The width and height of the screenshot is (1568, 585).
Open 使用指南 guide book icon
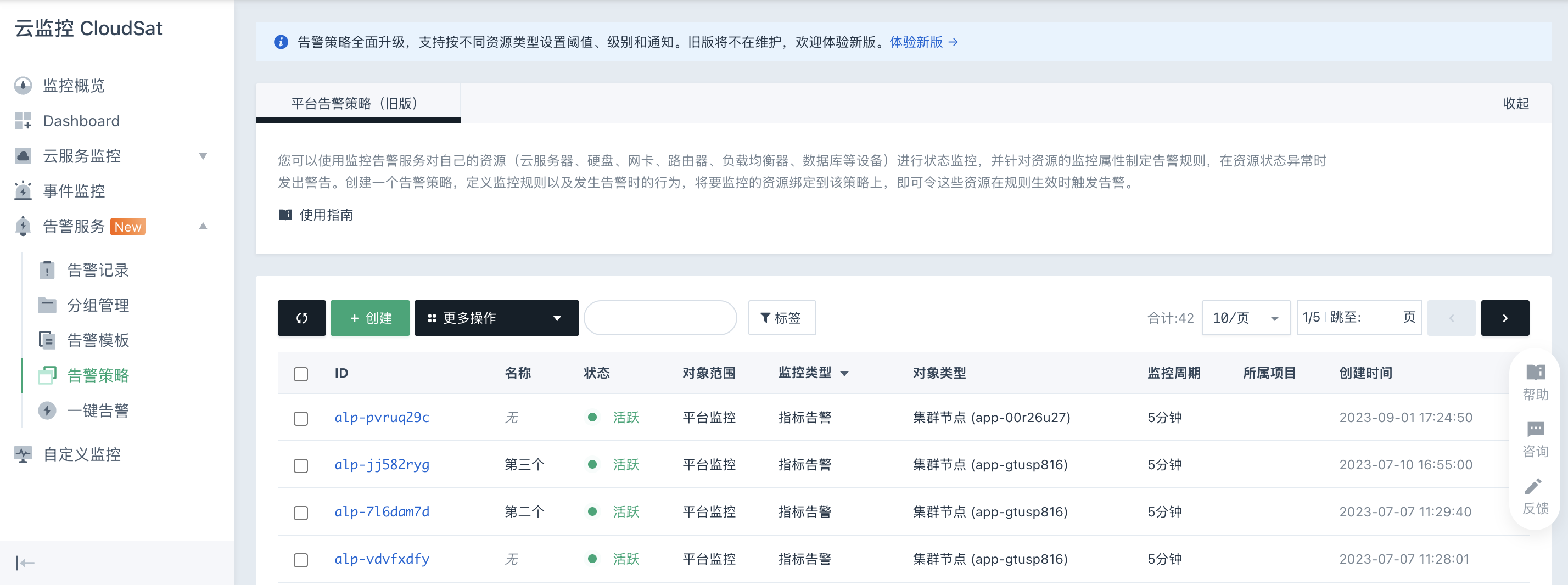285,215
